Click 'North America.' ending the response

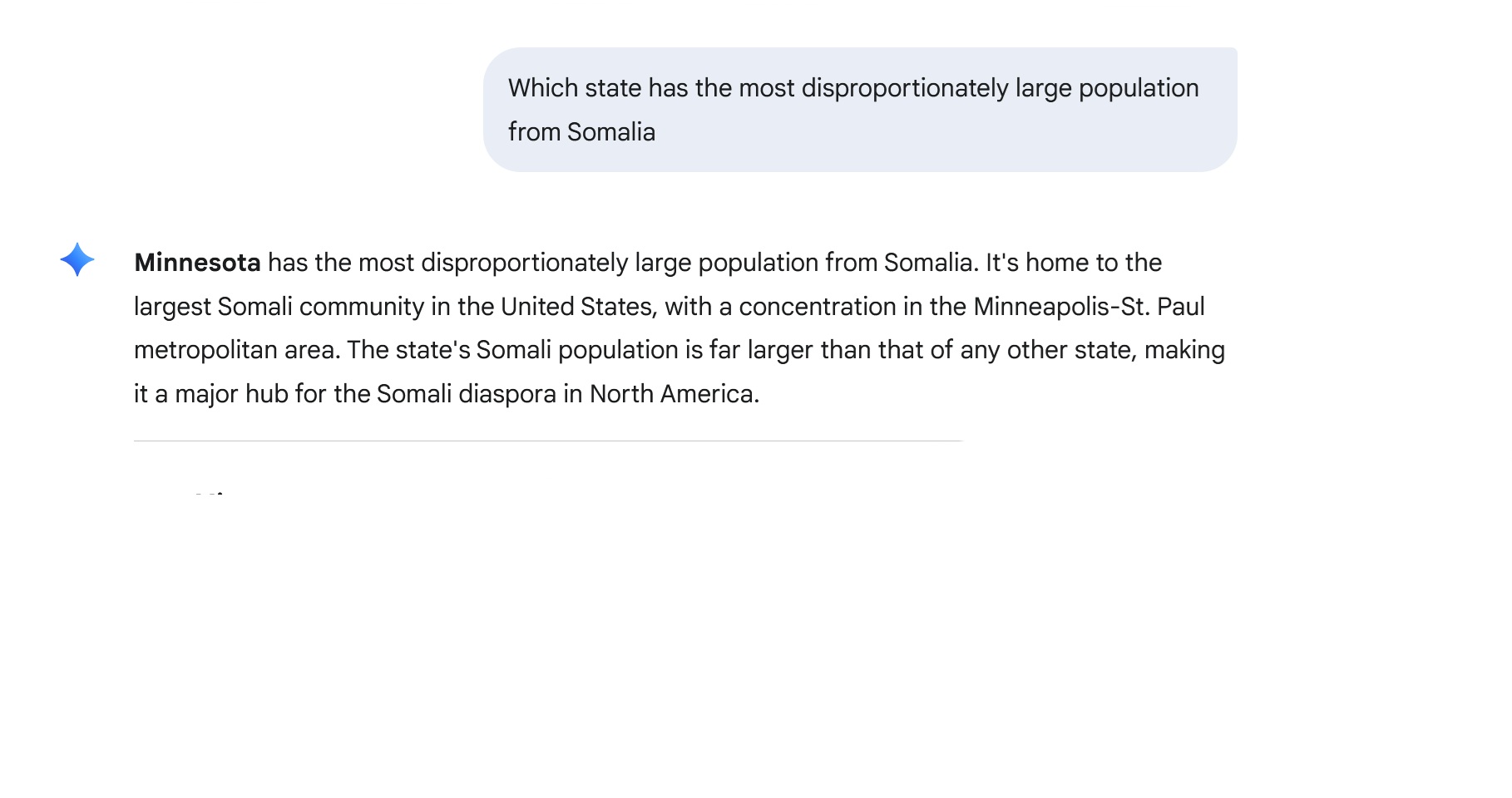(x=674, y=394)
